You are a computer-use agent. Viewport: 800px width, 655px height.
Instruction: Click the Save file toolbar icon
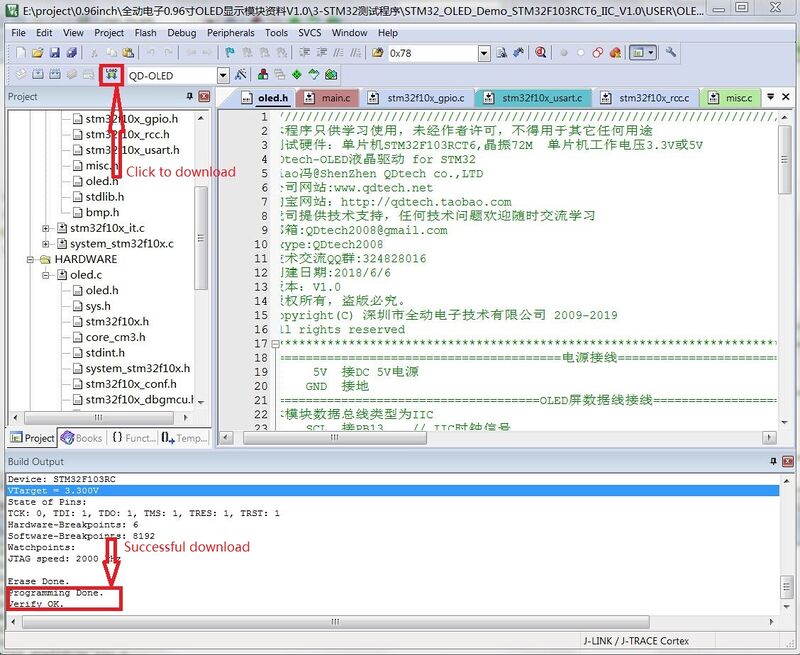55,53
